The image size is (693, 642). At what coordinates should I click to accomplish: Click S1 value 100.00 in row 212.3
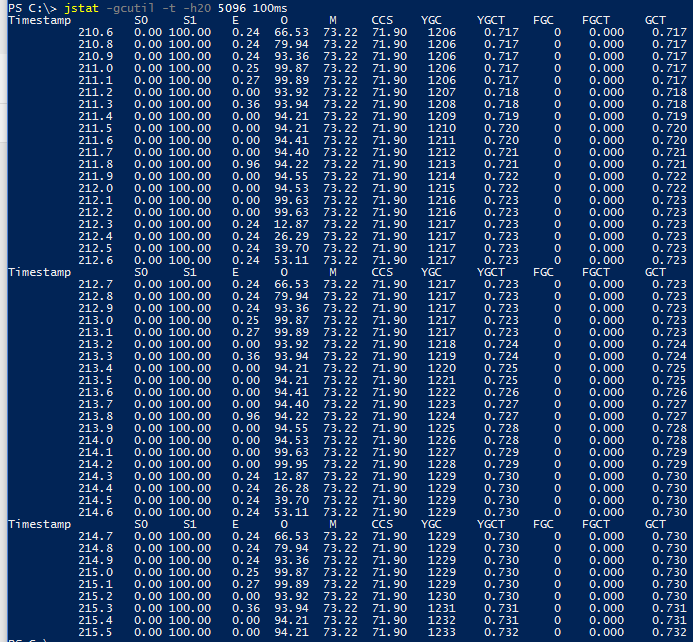[190, 224]
